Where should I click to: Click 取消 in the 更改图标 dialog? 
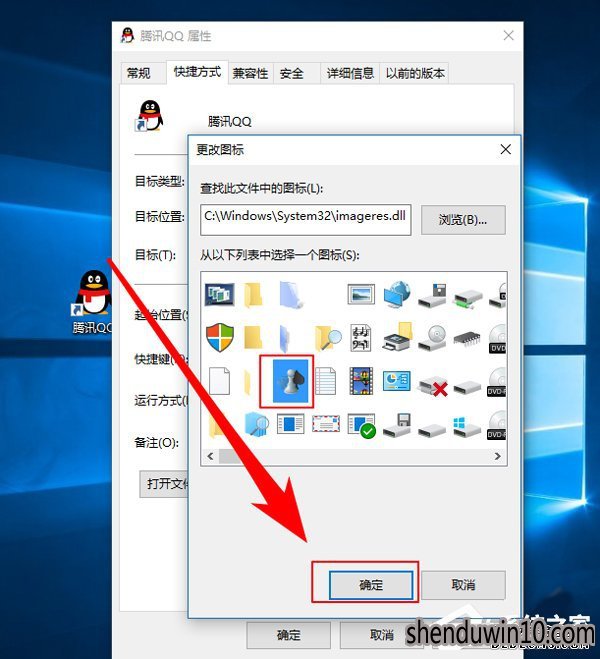click(x=463, y=585)
